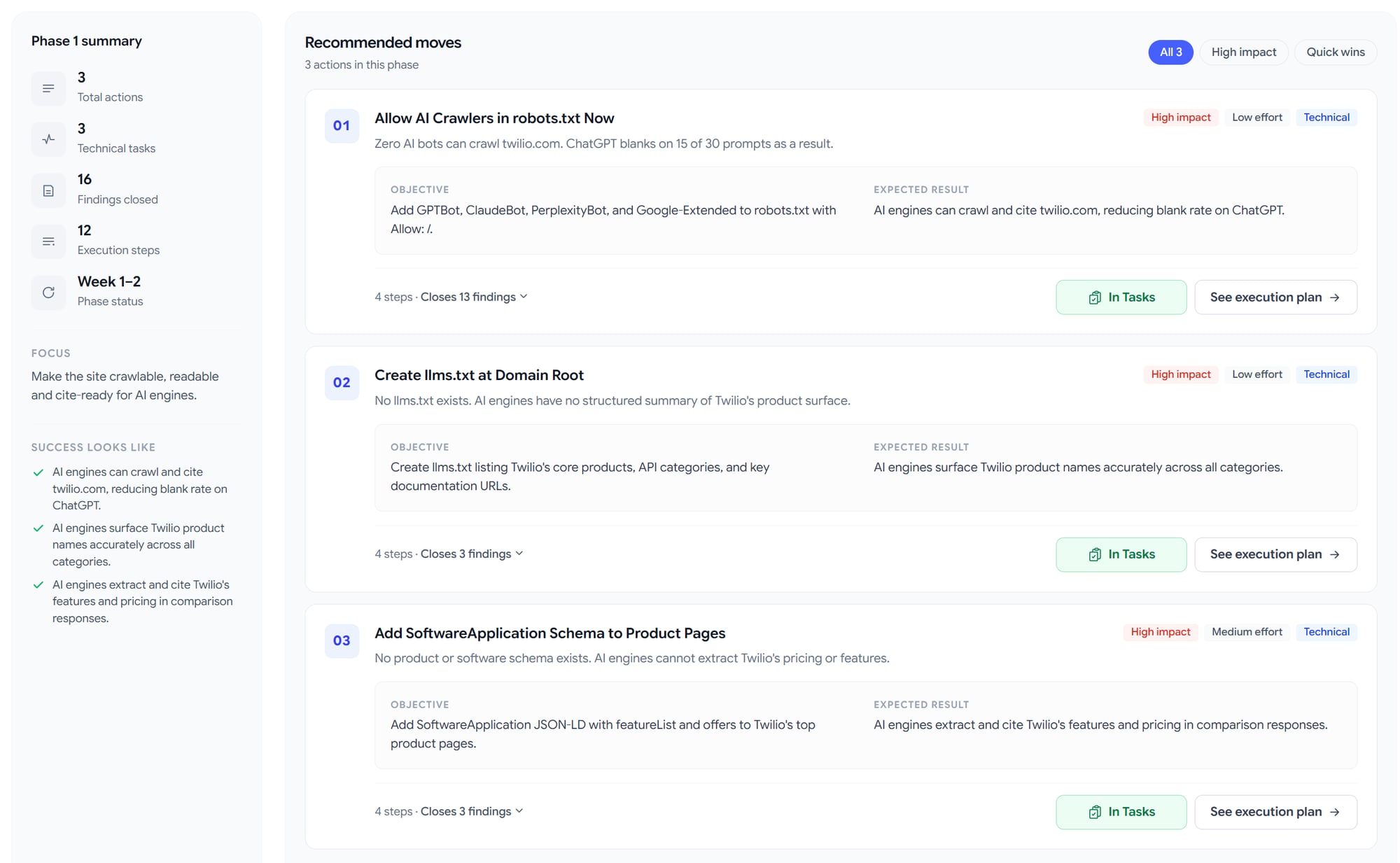Click title Add SoftwareApplication Schema to Product Pages
The image size is (1400, 863).
[549, 633]
